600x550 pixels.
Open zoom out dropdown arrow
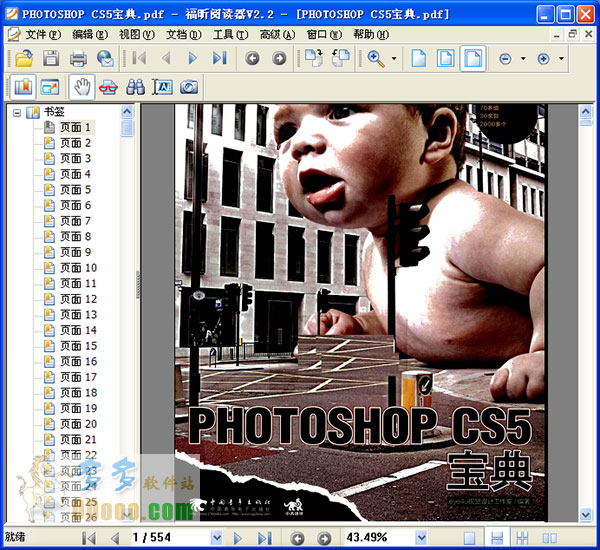(523, 59)
